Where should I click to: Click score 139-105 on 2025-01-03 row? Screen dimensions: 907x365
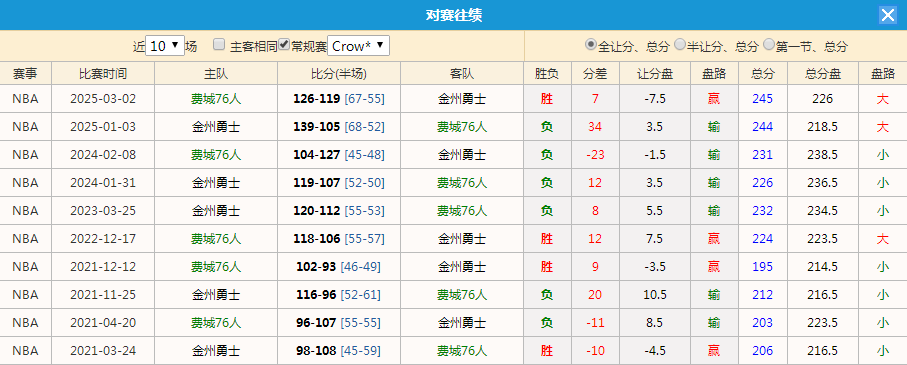pyautogui.click(x=316, y=127)
